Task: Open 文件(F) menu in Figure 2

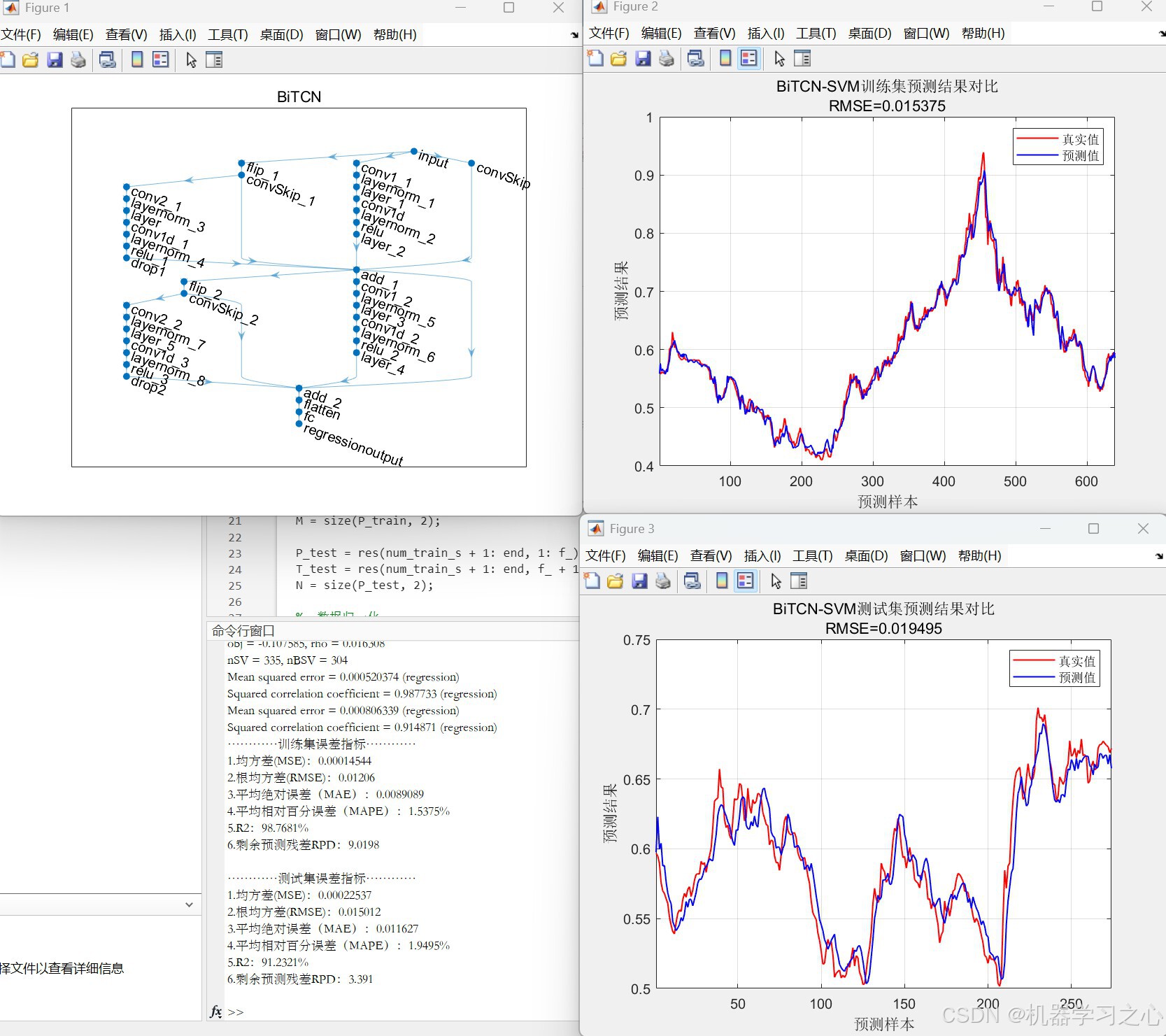Action: click(x=609, y=34)
